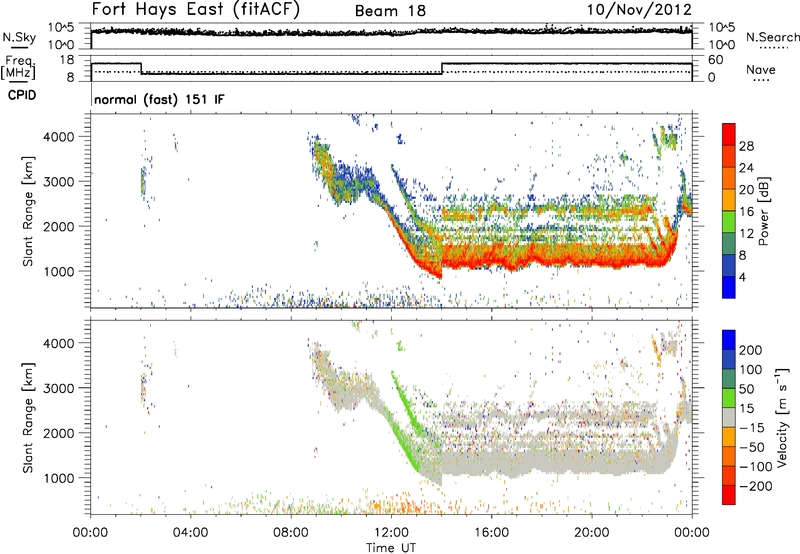This screenshot has width=800, height=554.
Task: Click the 'Nave' legend label
Action: [x=761, y=70]
